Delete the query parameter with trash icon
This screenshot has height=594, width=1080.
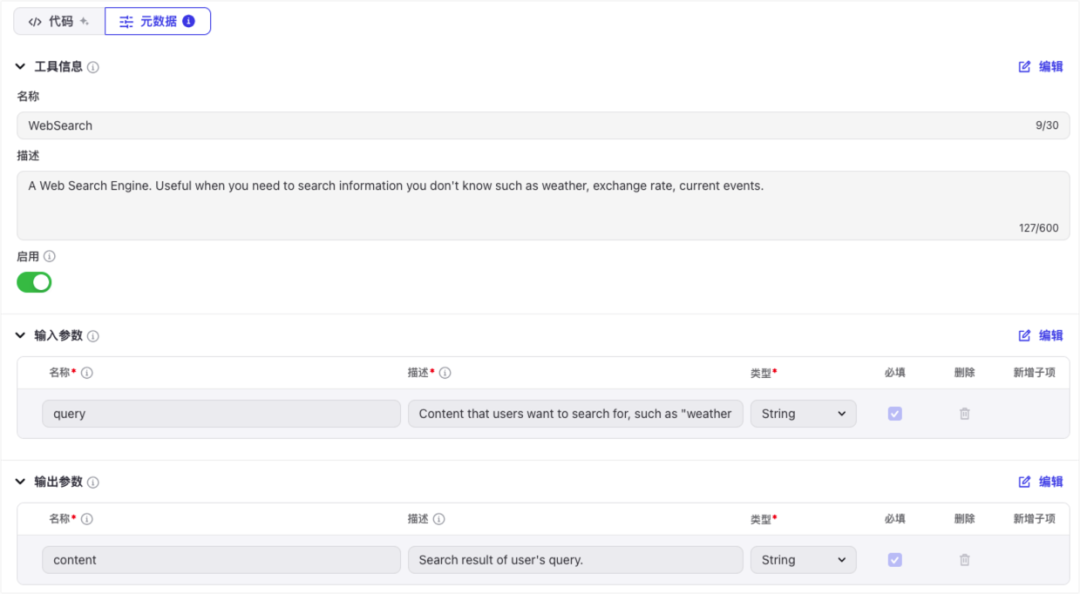click(x=964, y=413)
